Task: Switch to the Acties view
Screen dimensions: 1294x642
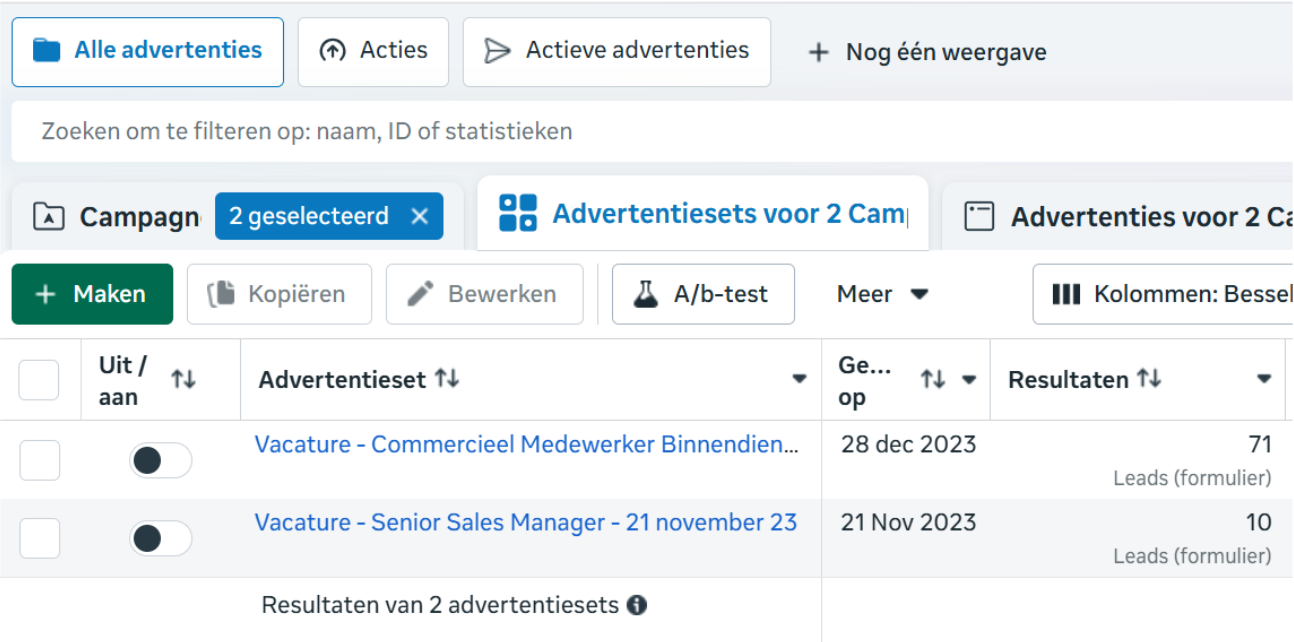Action: pyautogui.click(x=373, y=51)
